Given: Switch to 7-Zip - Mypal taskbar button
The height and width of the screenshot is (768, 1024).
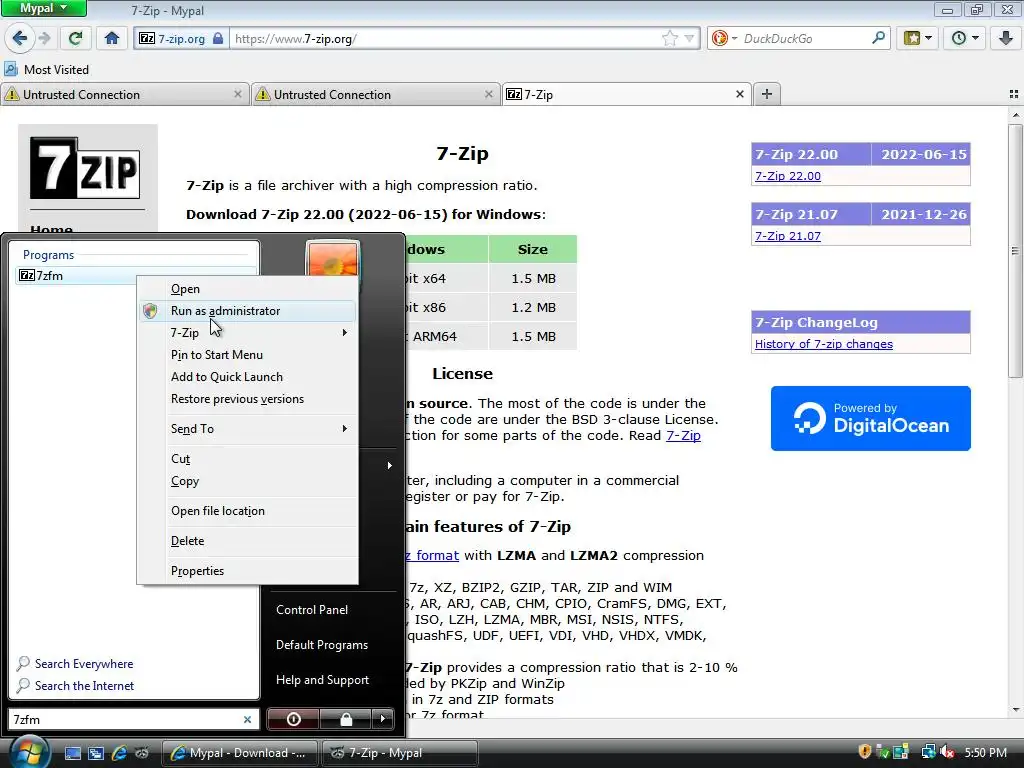Looking at the screenshot, I should [x=399, y=753].
